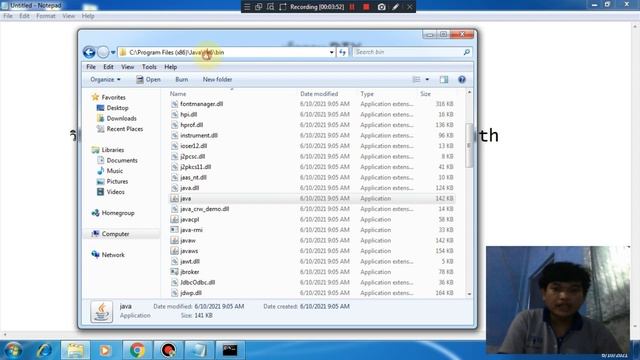Toggle the preview pane icon
This screenshot has height=360, width=640.
pos(444,80)
